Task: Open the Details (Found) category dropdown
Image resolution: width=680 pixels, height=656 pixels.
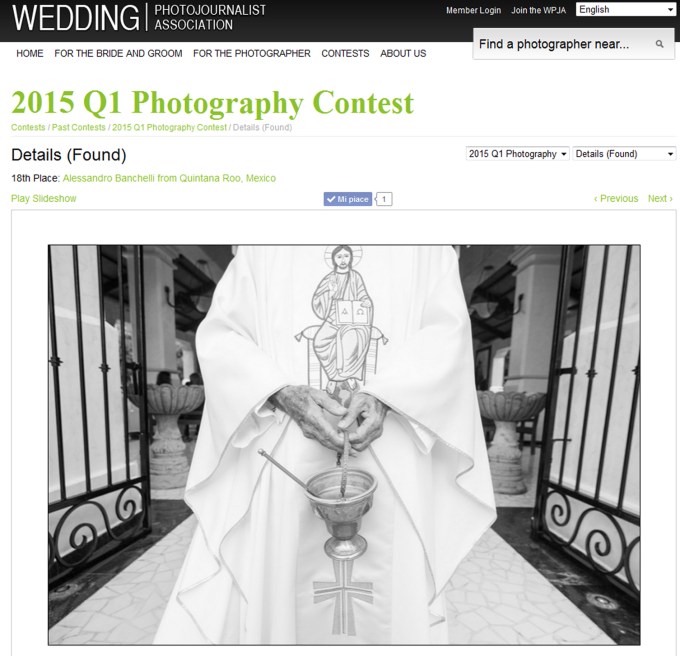Action: point(624,154)
